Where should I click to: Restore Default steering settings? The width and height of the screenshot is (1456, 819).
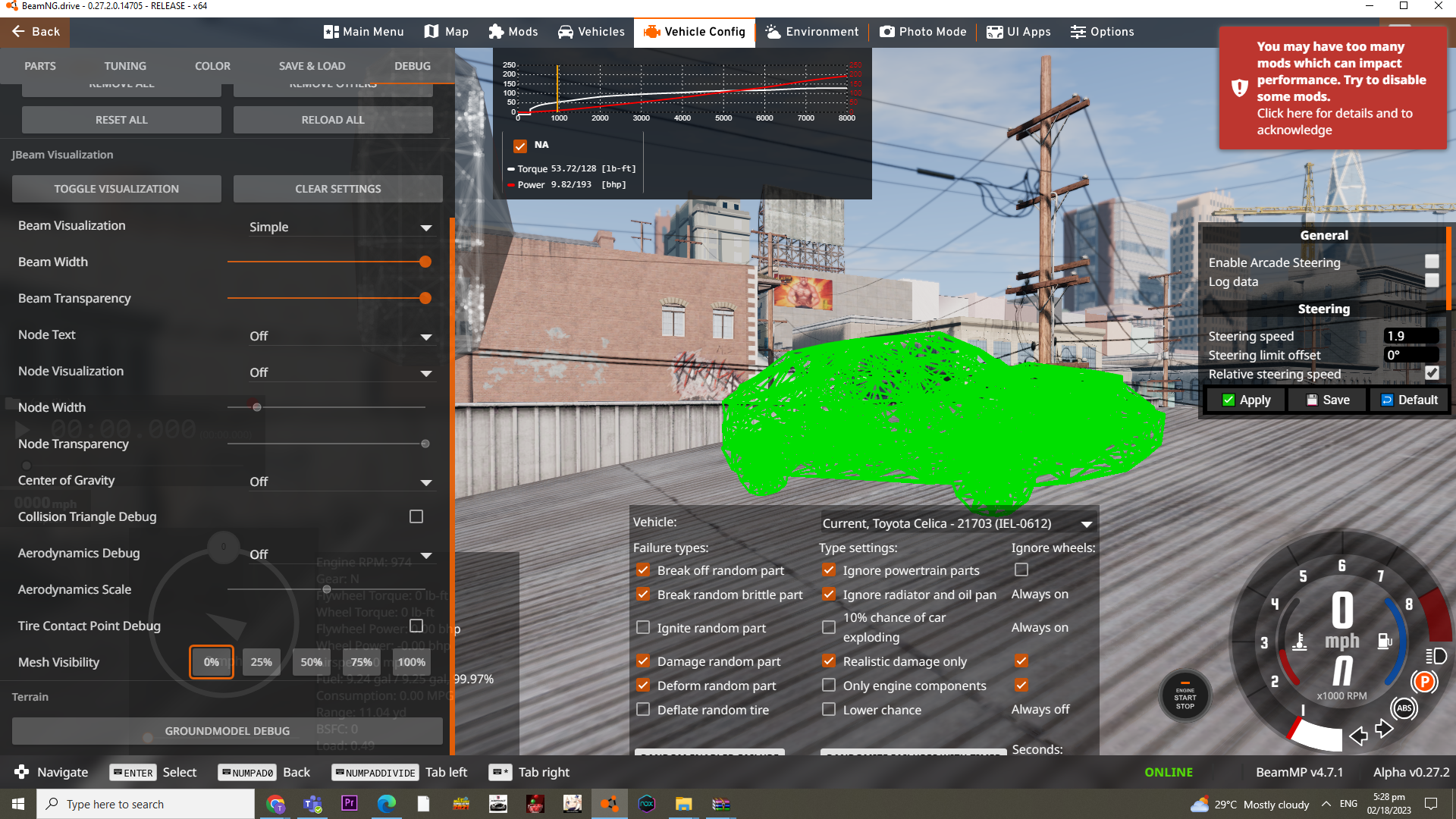[1410, 400]
